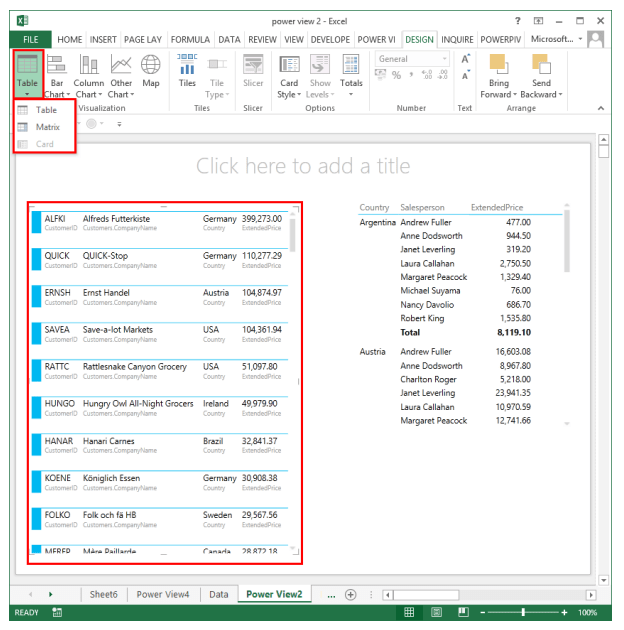Open Column Chart options
624x630 pixels.
[88, 76]
